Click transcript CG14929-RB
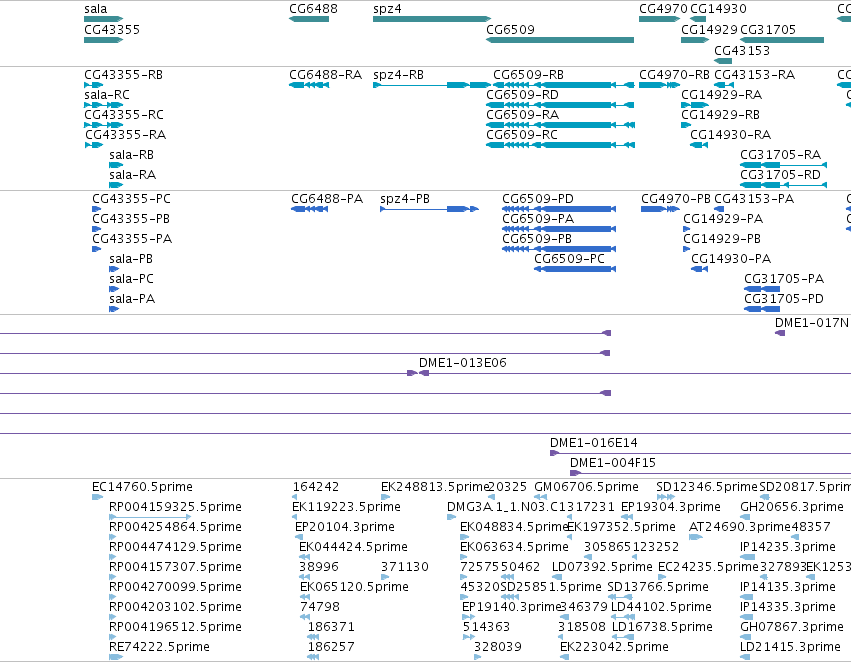Viewport: 851px width, 662px height. (x=686, y=125)
